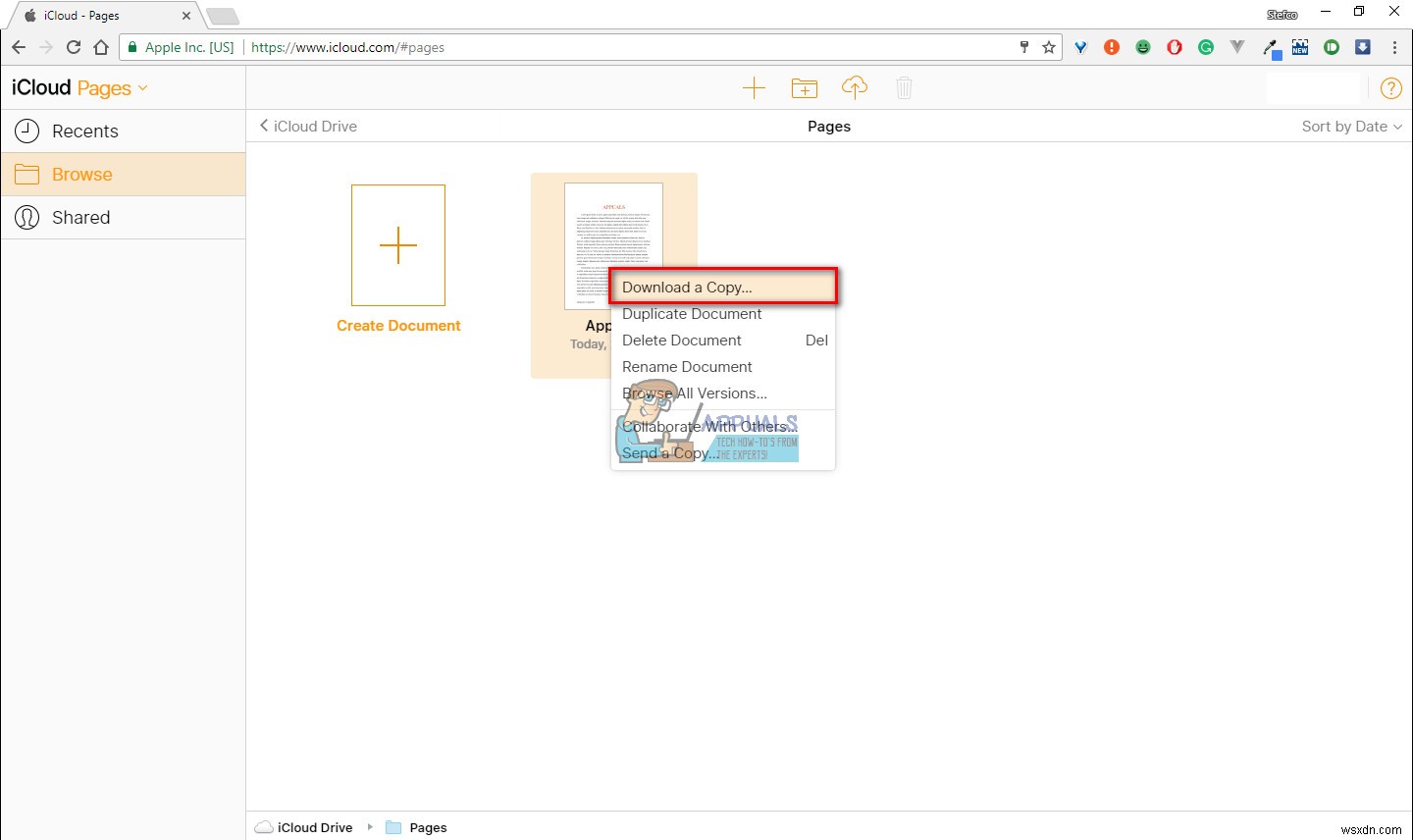Screen dimensions: 1413x840
Task: Choose Send a Copy from the context menu
Action: pos(723,453)
